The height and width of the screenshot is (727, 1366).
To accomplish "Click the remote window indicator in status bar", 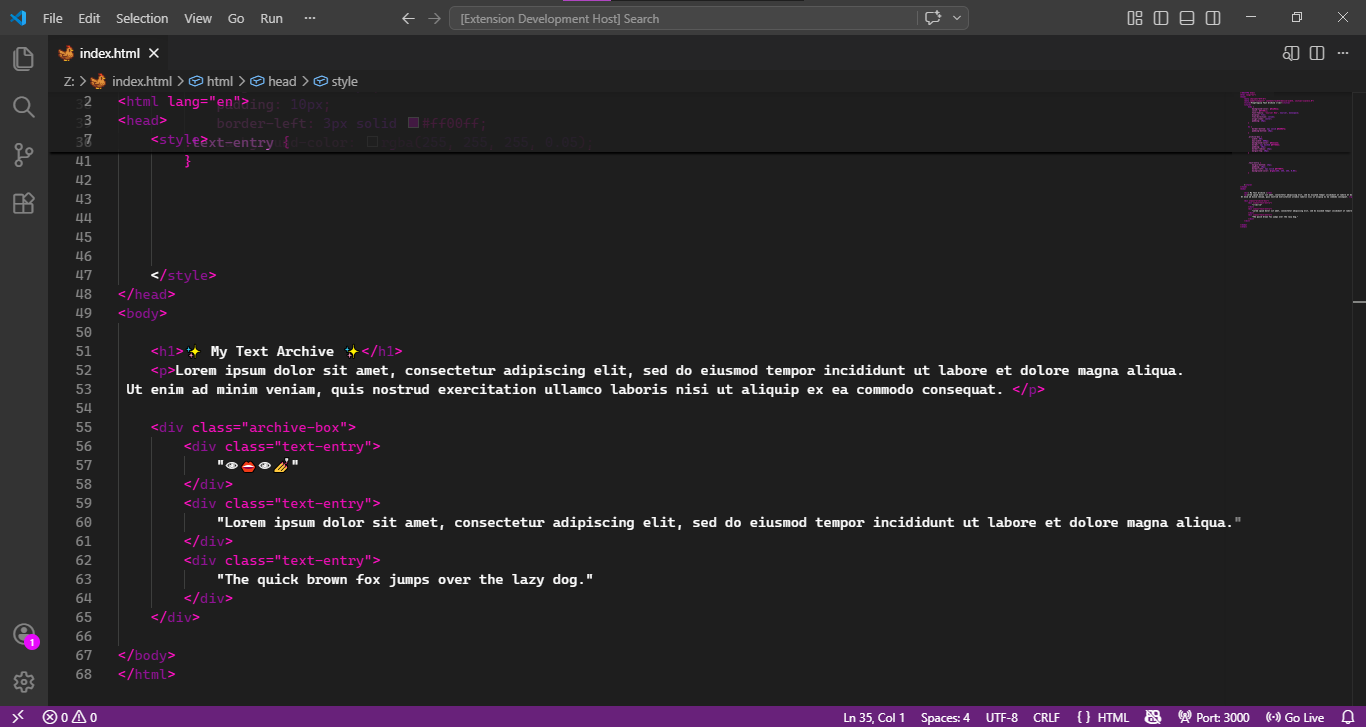I will pos(17,717).
